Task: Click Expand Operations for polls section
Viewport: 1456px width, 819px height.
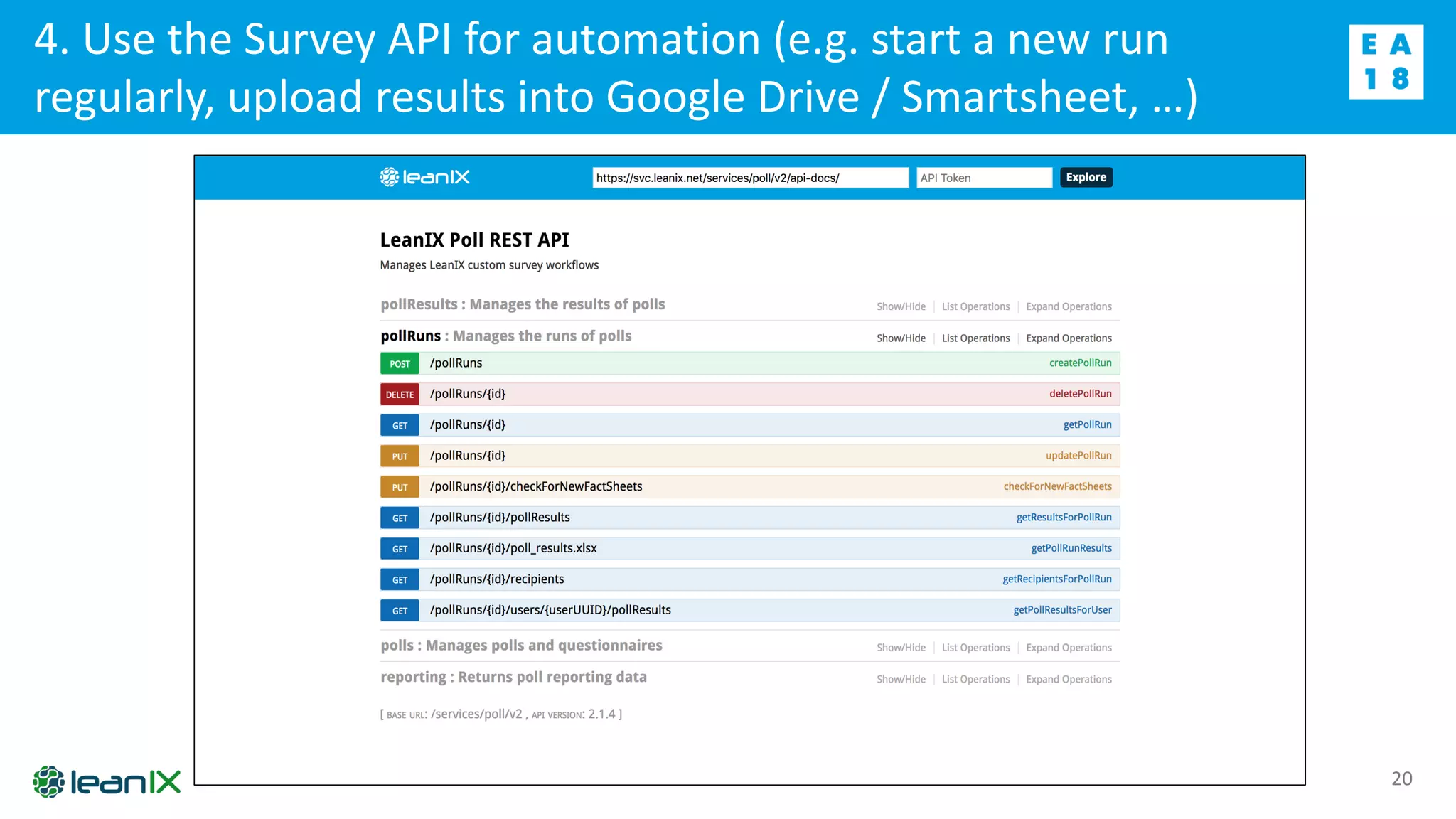Action: (x=1069, y=648)
